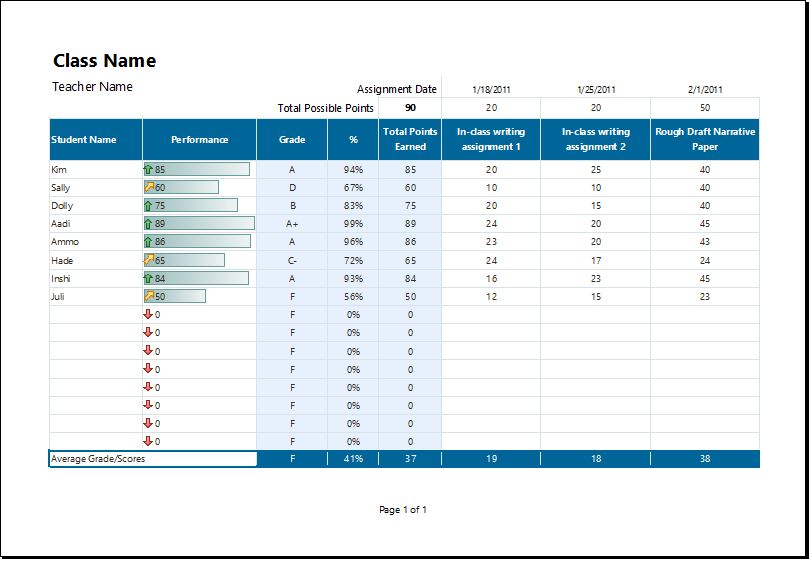Select the 1/18/2011 date cell
The image size is (809, 561).
(x=491, y=89)
